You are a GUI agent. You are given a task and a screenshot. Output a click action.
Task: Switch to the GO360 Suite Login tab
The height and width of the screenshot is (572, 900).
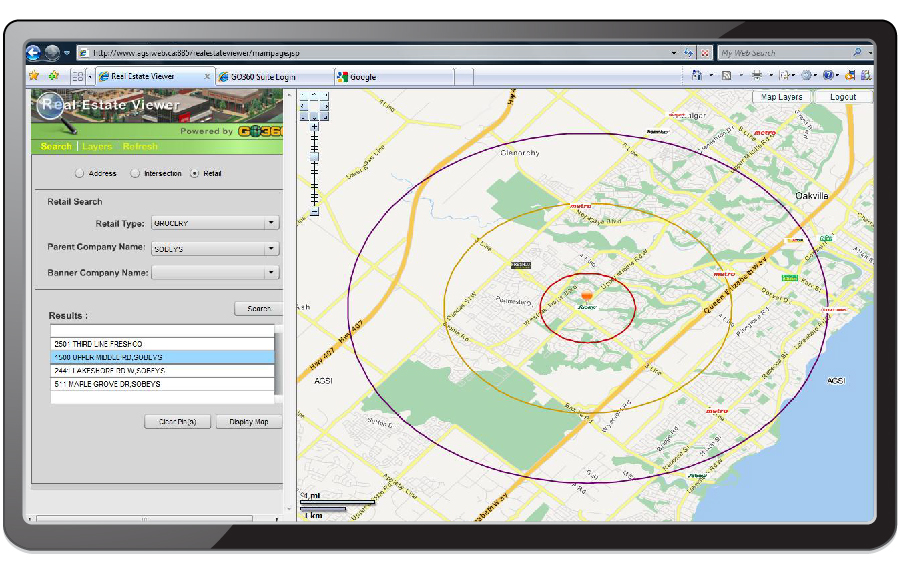coord(275,77)
